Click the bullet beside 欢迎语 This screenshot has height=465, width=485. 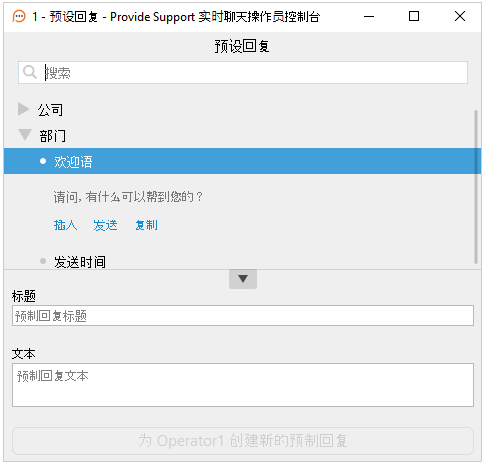43,161
